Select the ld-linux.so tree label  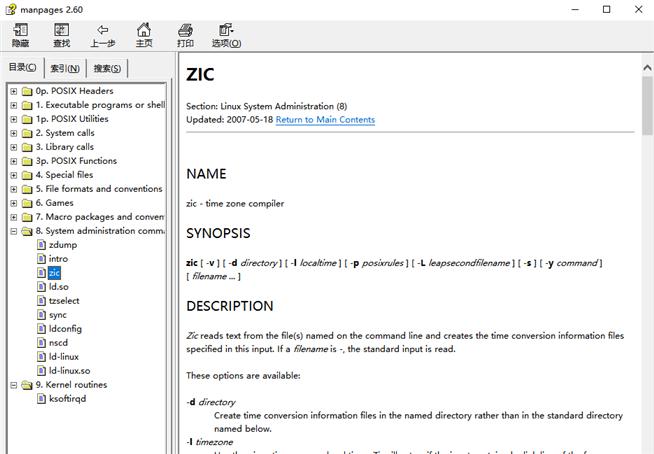click(x=70, y=371)
